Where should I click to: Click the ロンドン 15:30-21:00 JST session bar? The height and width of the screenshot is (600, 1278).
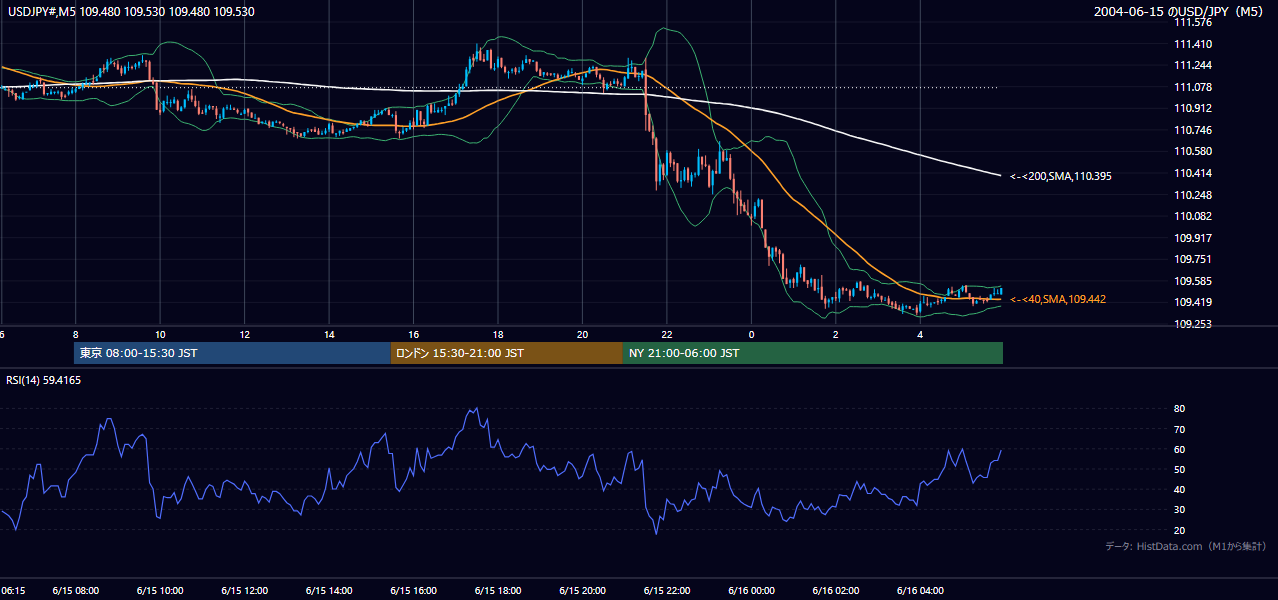(507, 353)
